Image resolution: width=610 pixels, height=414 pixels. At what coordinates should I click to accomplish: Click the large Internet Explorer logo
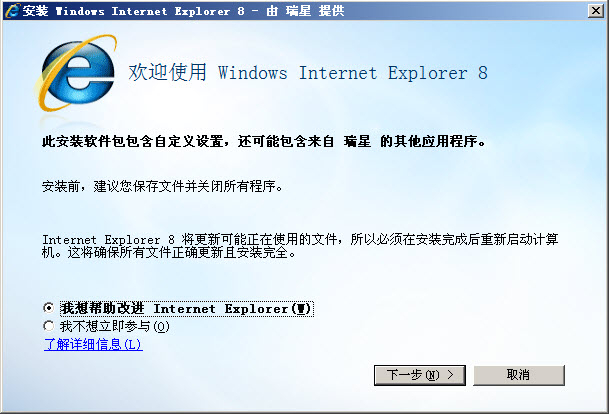click(x=76, y=73)
